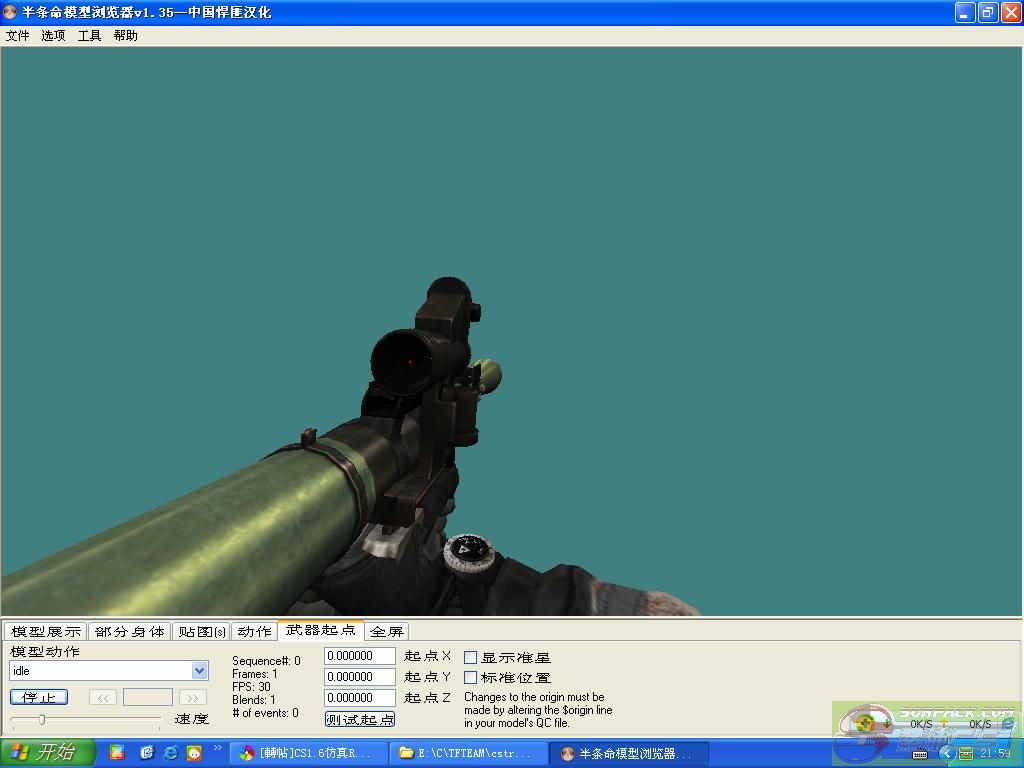The image size is (1024, 768).
Task: Open the 文件 menu
Action: (x=18, y=36)
